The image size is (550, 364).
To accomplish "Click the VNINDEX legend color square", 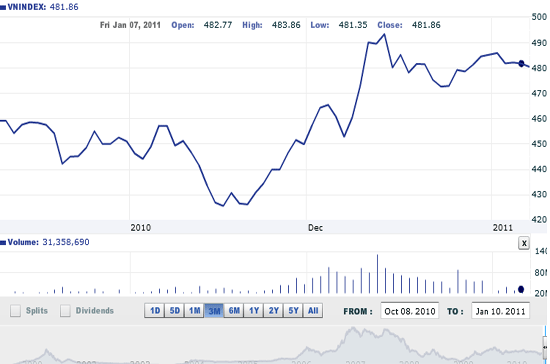I will click(3, 7).
